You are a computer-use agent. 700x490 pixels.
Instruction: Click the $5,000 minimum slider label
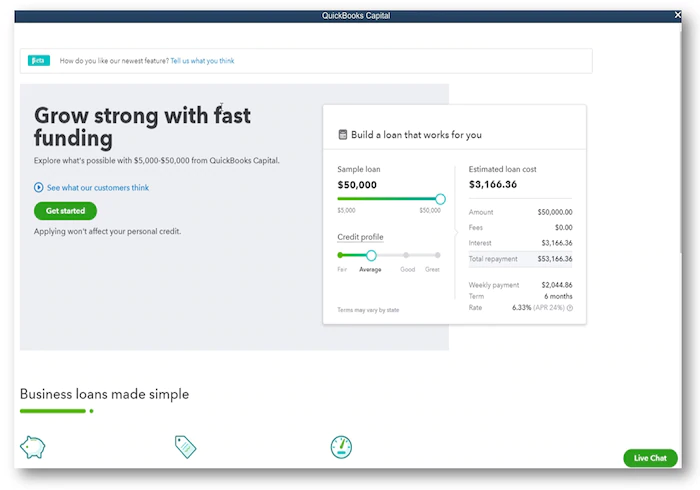(x=346, y=210)
